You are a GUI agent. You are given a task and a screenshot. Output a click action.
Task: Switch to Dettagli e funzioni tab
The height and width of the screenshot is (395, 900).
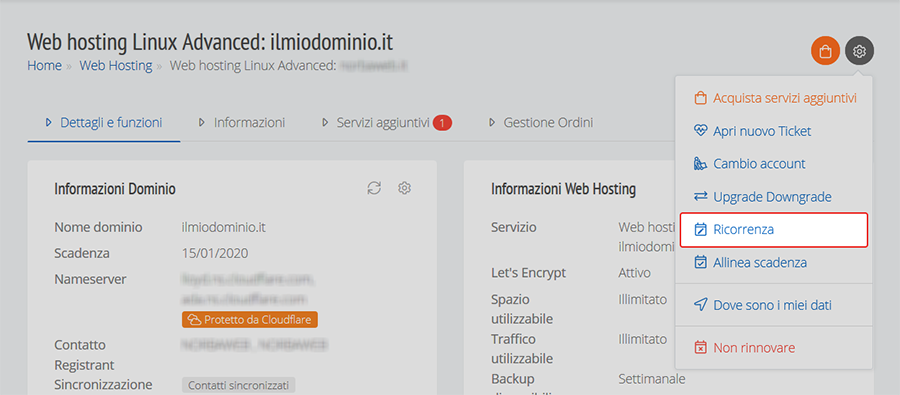[104, 122]
